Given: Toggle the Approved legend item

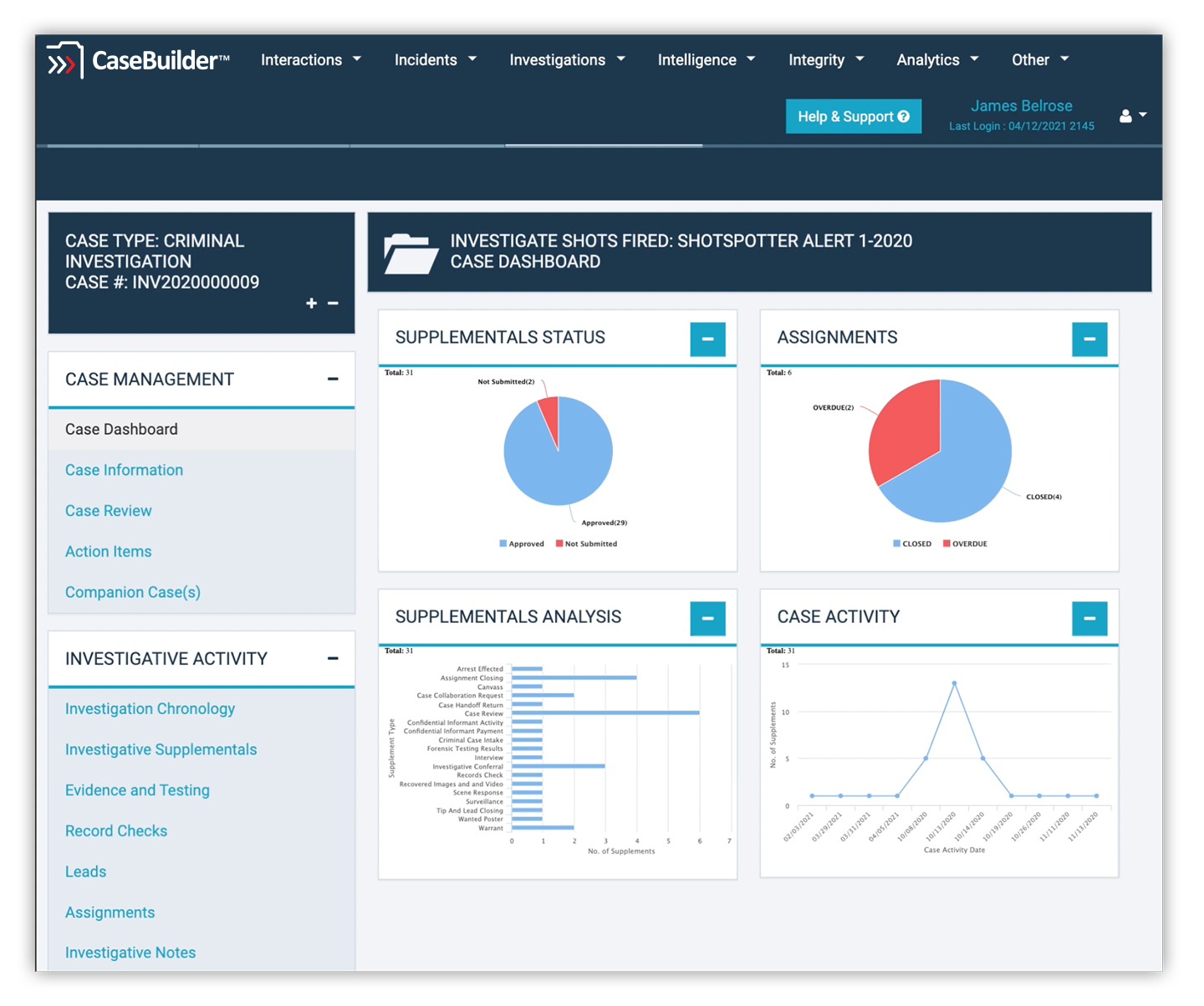Looking at the screenshot, I should pyautogui.click(x=522, y=544).
